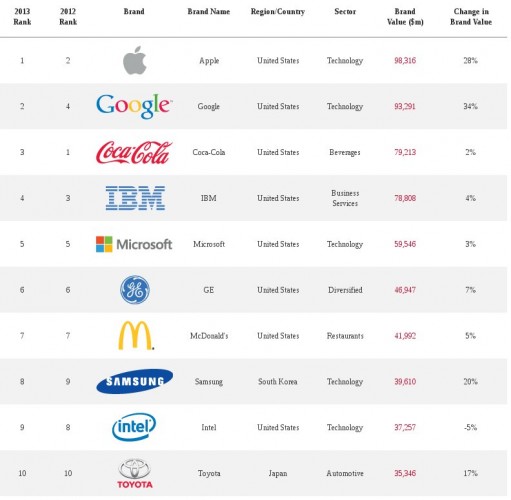Screen dimensions: 511x500
Task: Click the GE circular logo
Action: (x=135, y=290)
